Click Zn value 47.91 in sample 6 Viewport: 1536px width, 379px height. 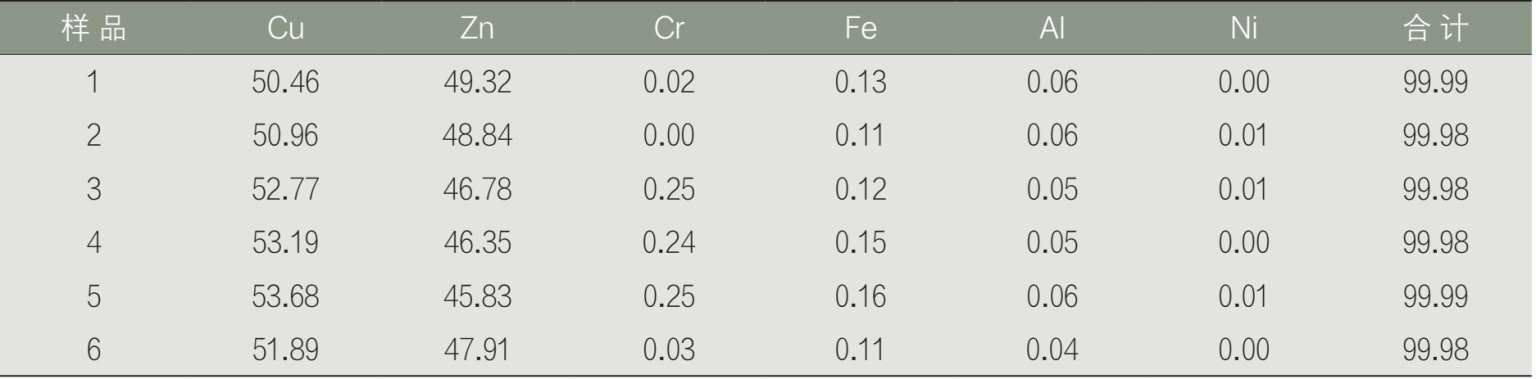click(477, 349)
